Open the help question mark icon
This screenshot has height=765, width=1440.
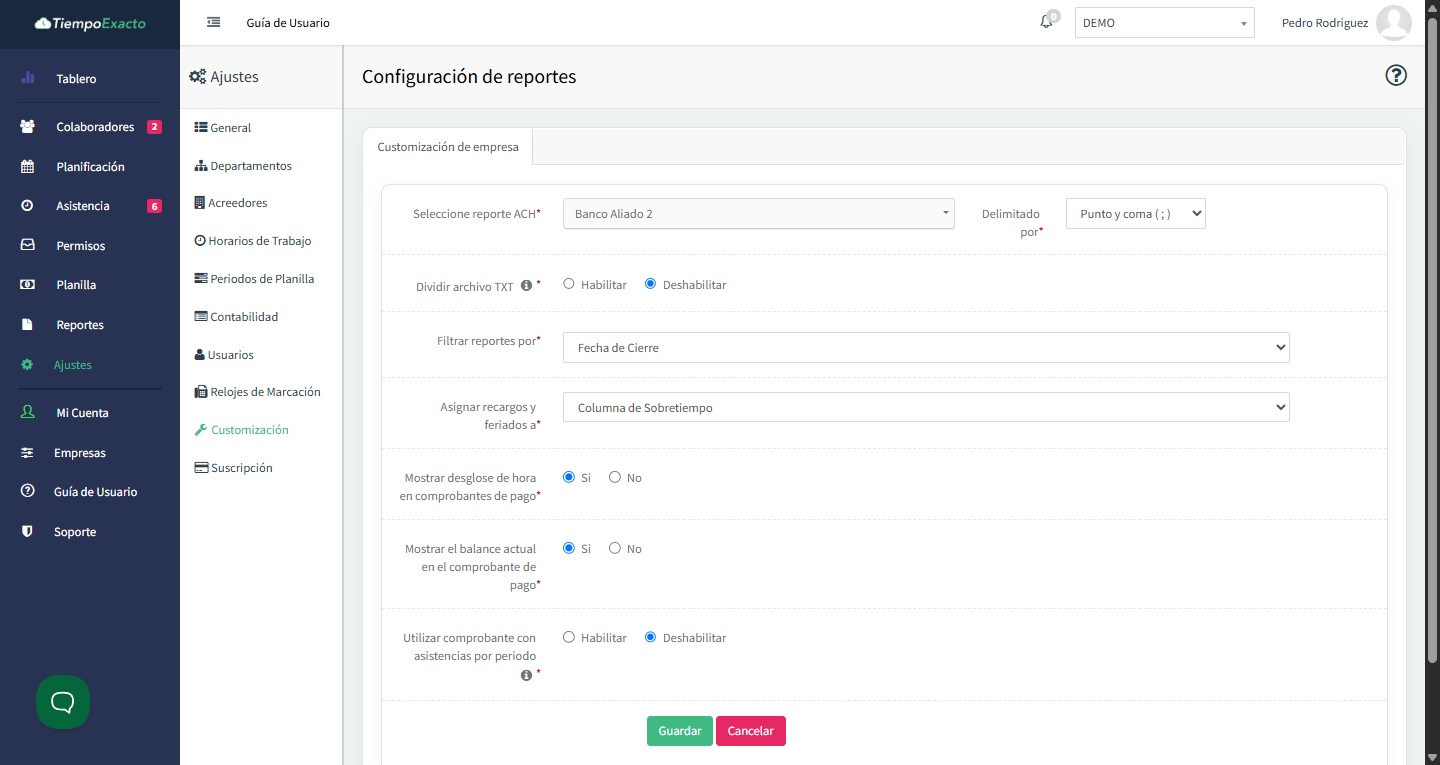1396,76
